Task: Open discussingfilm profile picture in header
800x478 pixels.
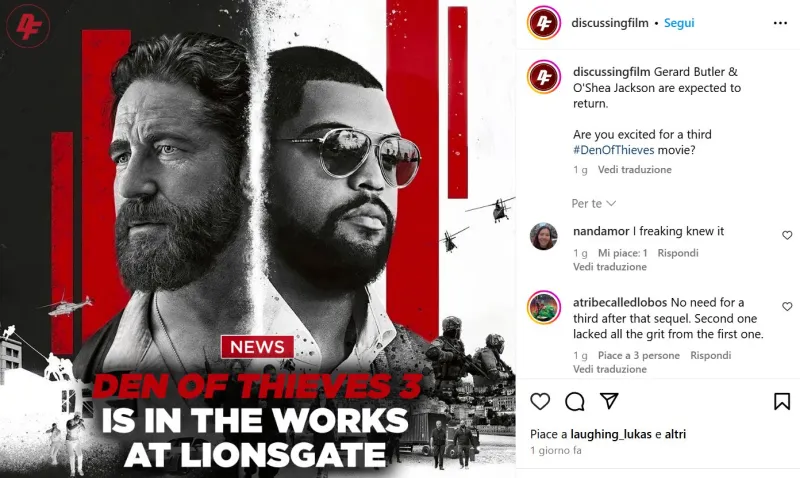Action: click(544, 23)
